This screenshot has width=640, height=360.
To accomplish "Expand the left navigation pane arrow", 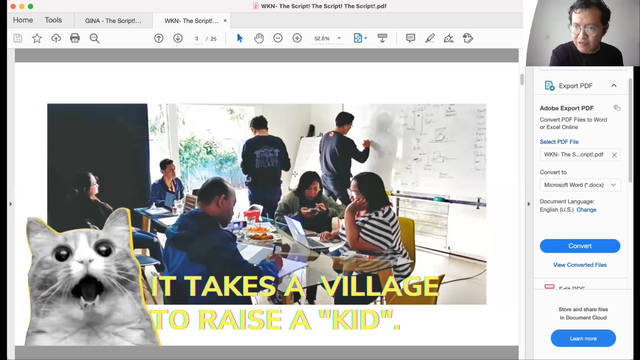I will 11,204.
